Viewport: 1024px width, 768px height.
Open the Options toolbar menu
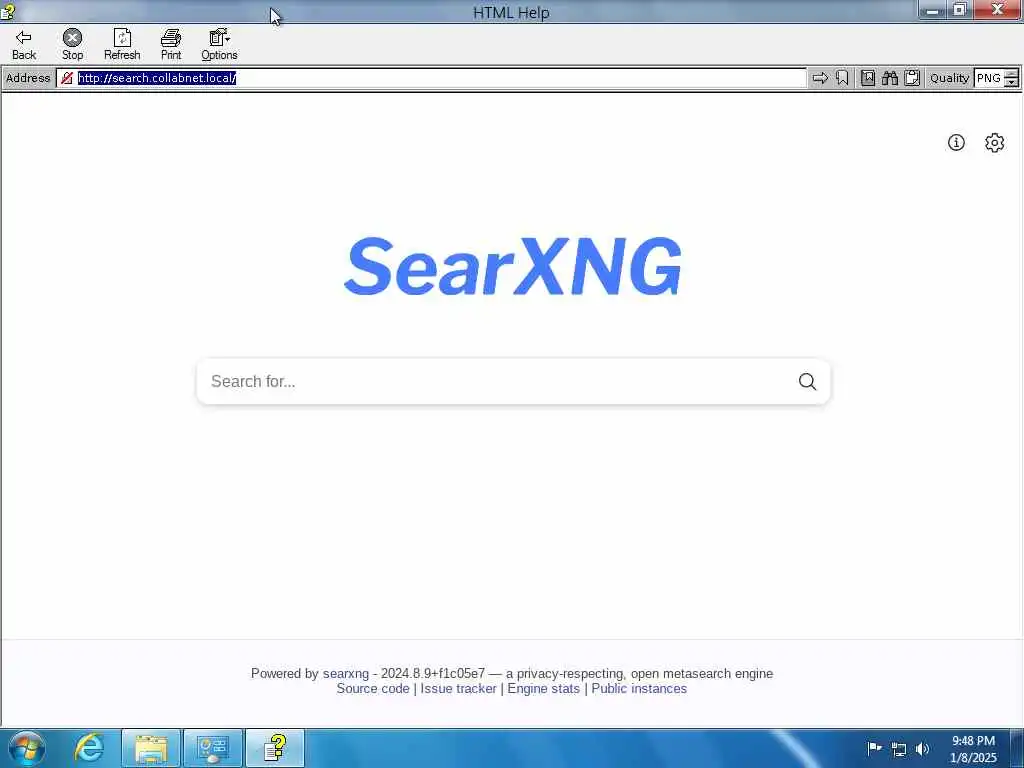(219, 45)
